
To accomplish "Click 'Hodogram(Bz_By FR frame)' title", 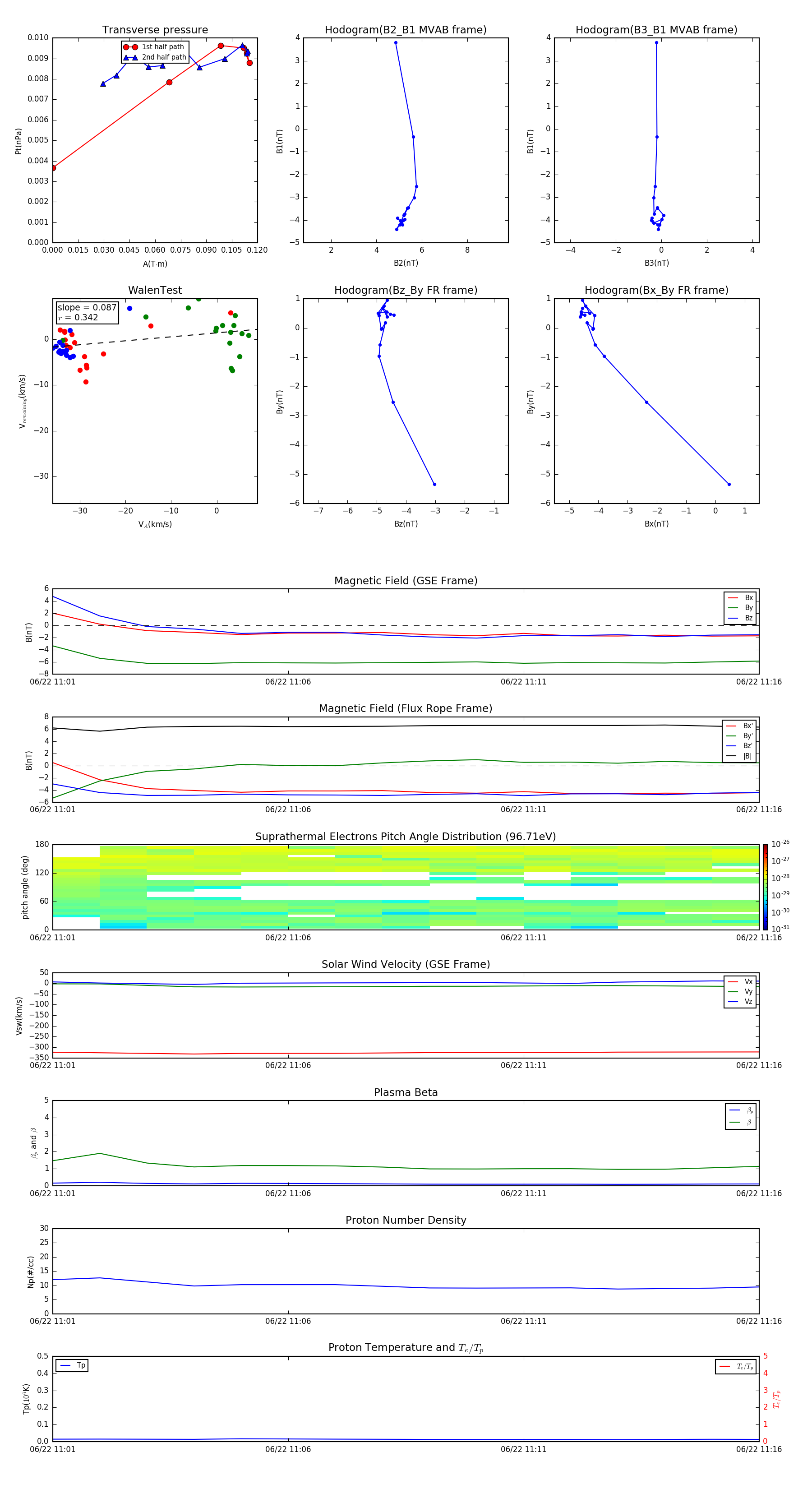I will point(406,290).
